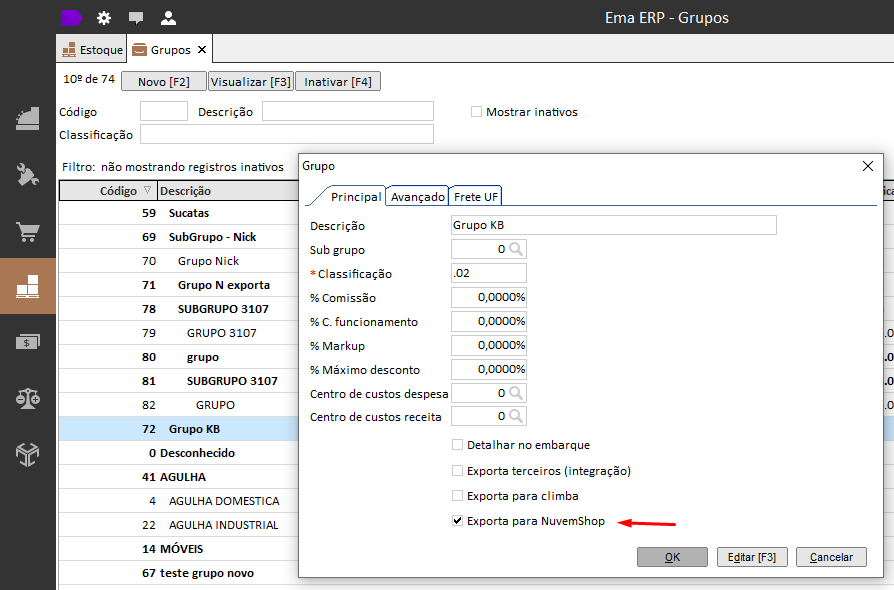Open the tools wrench module in sidebar

pyautogui.click(x=27, y=174)
